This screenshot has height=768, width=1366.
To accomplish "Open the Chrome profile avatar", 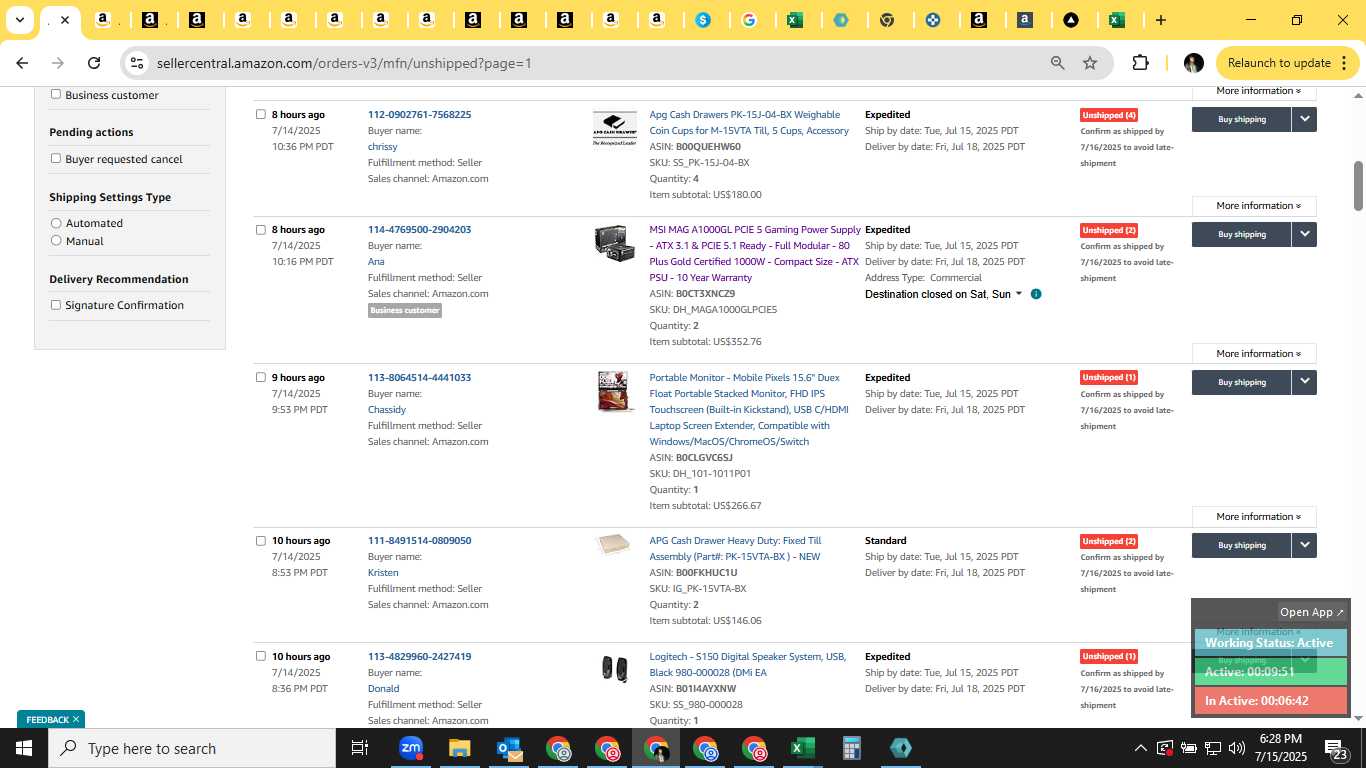I will (1193, 63).
